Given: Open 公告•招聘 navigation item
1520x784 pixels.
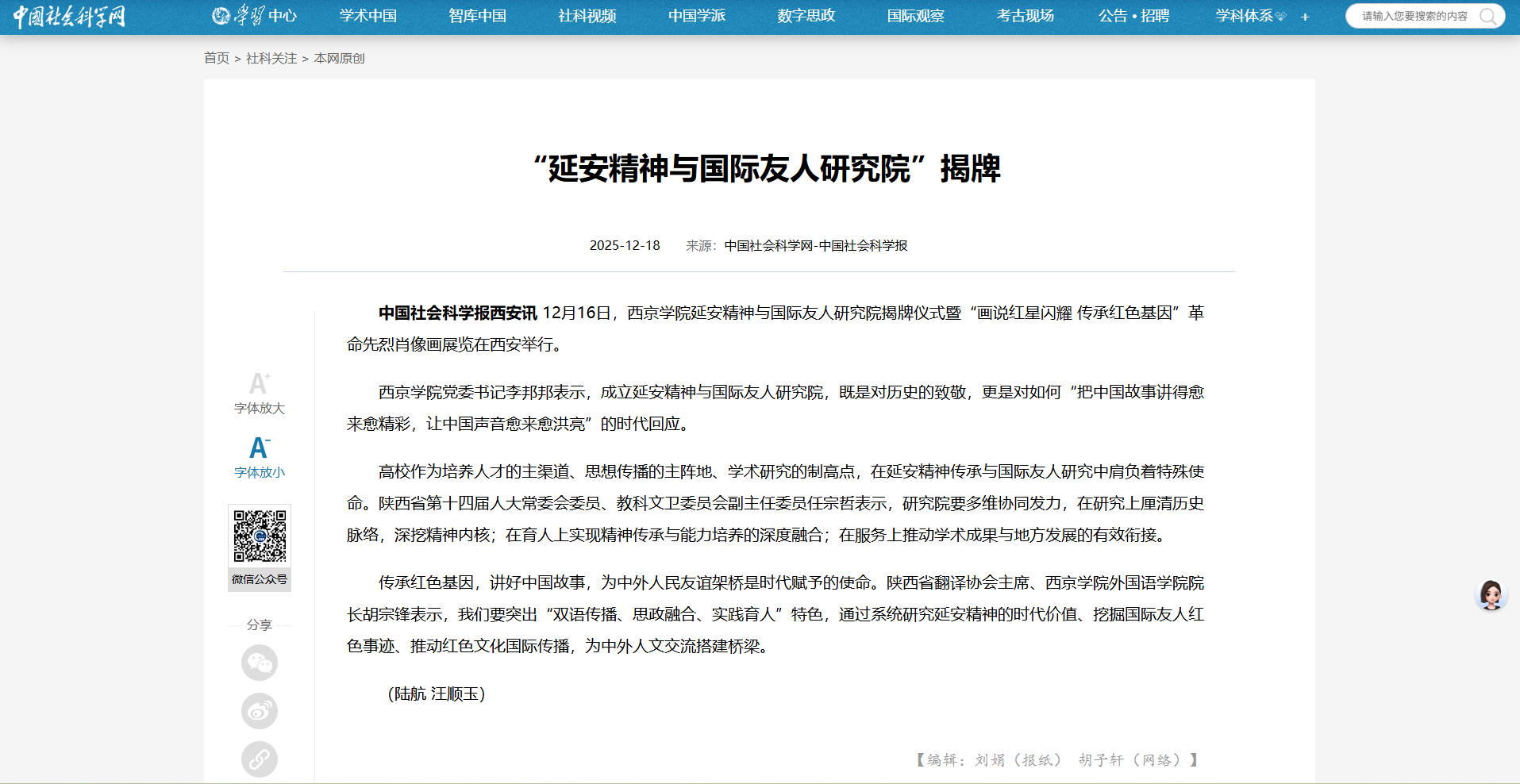Looking at the screenshot, I should (x=1133, y=16).
